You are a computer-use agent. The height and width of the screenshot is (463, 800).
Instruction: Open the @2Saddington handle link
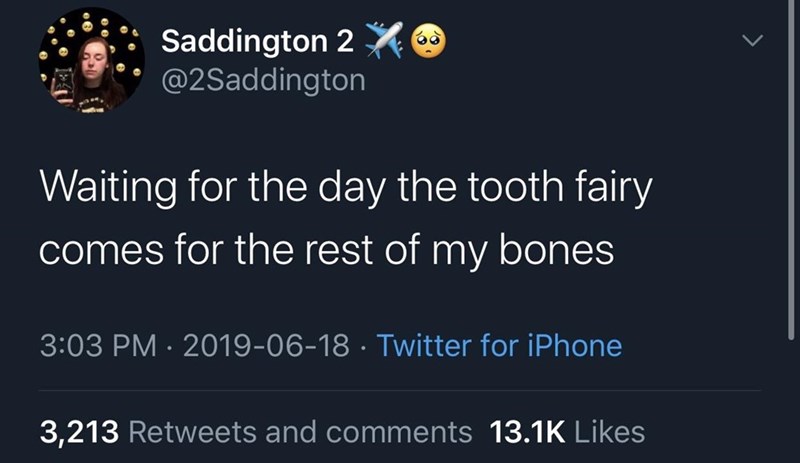[263, 79]
